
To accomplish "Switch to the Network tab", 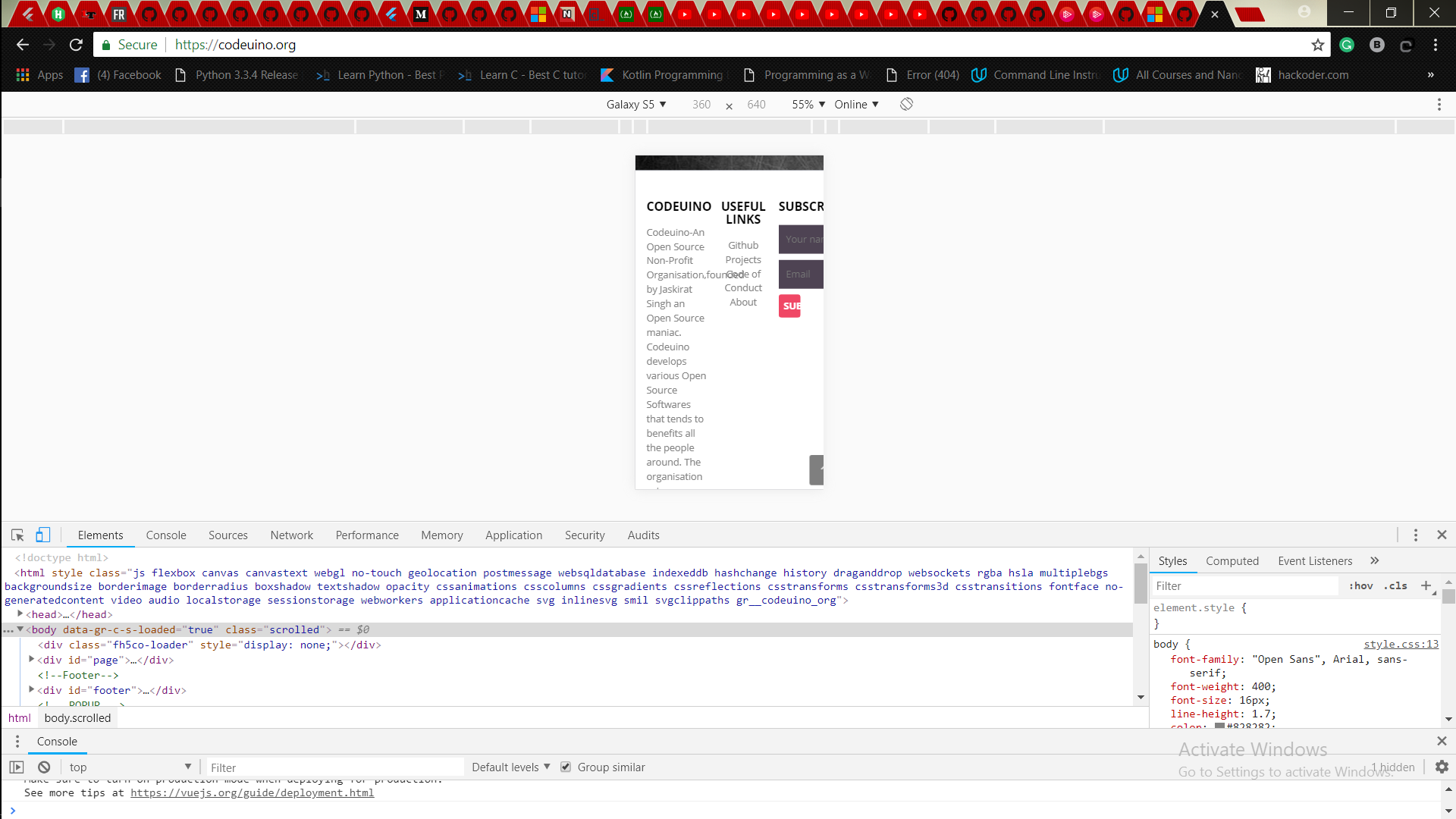I will point(291,535).
